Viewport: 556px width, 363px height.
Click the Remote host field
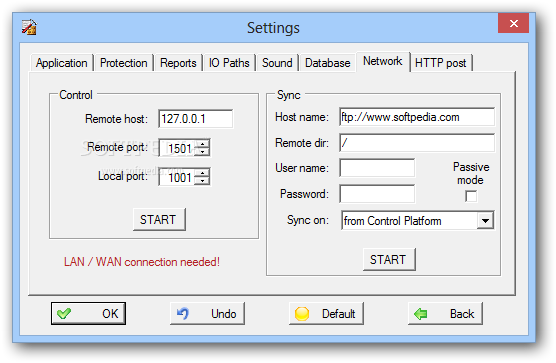tap(195, 119)
